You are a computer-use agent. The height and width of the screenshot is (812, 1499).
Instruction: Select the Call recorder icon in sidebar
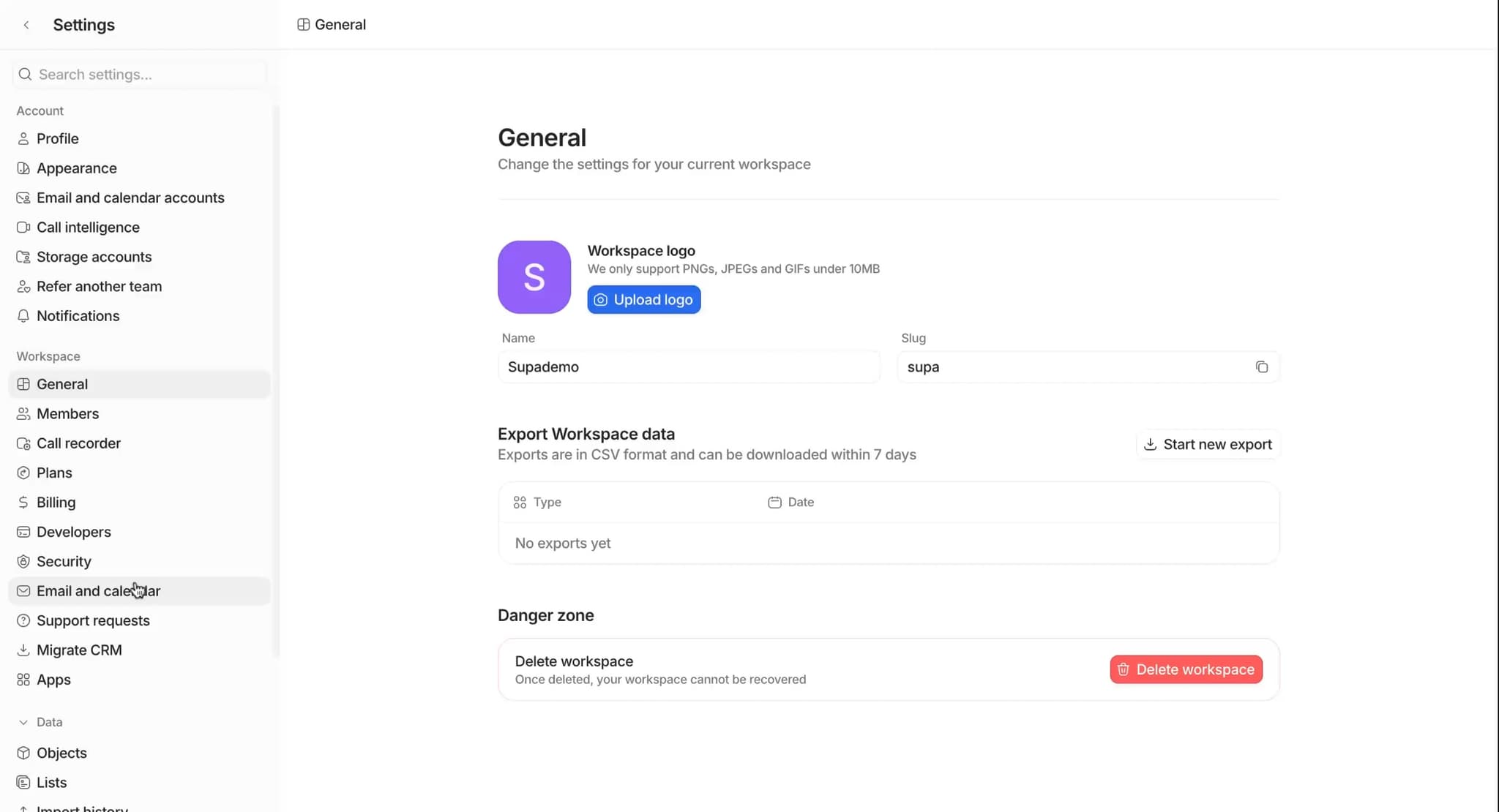23,443
